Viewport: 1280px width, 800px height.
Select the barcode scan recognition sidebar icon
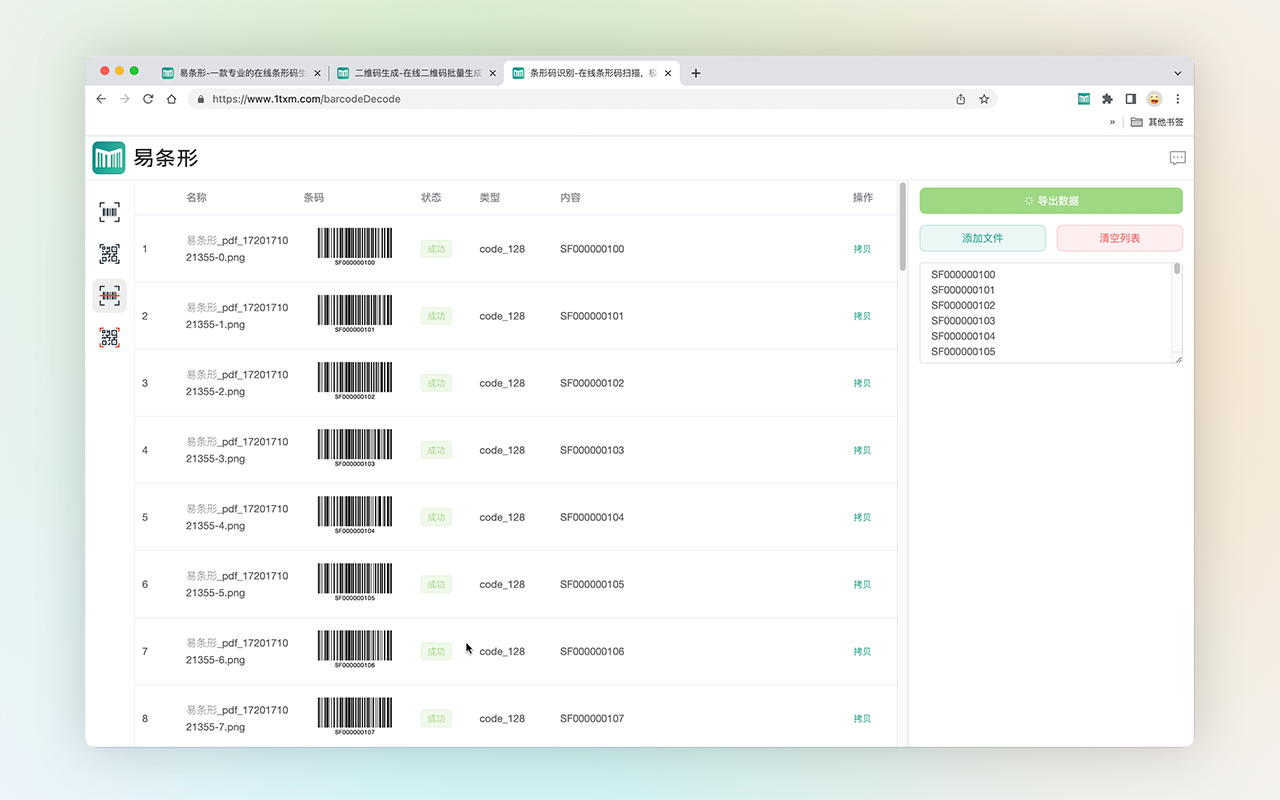(109, 296)
